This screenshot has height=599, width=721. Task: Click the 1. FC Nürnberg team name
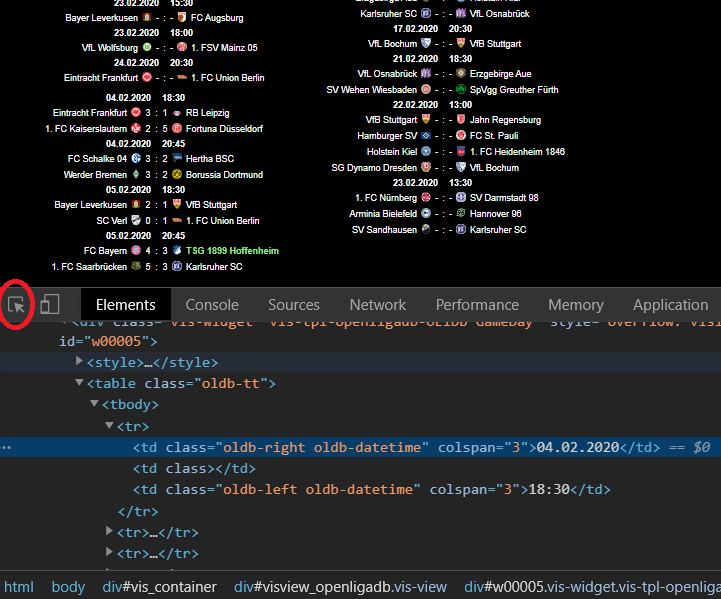[x=386, y=198]
